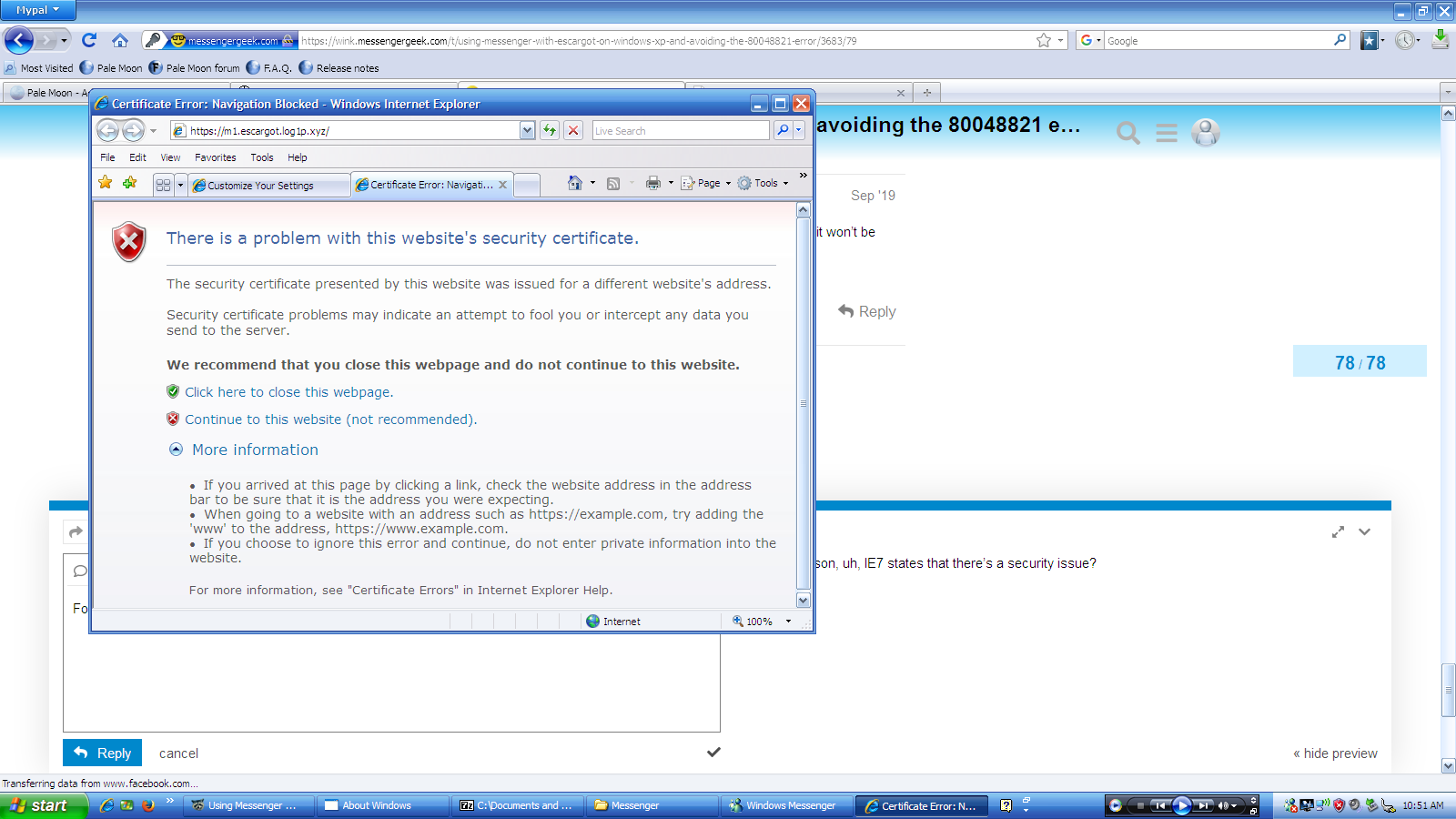Open Pale Moon forum bookmark
Image resolution: width=1456 pixels, height=819 pixels.
pyautogui.click(x=194, y=68)
